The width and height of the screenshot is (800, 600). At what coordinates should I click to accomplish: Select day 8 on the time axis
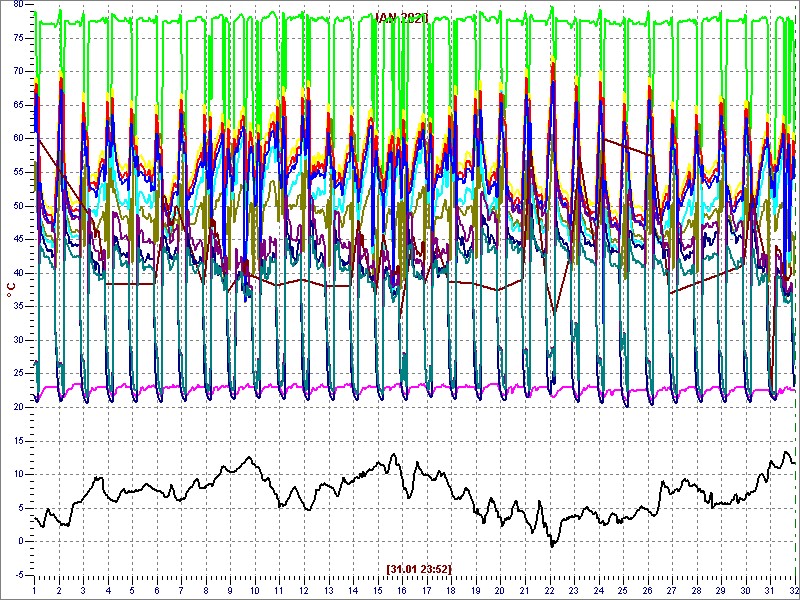coord(206,592)
